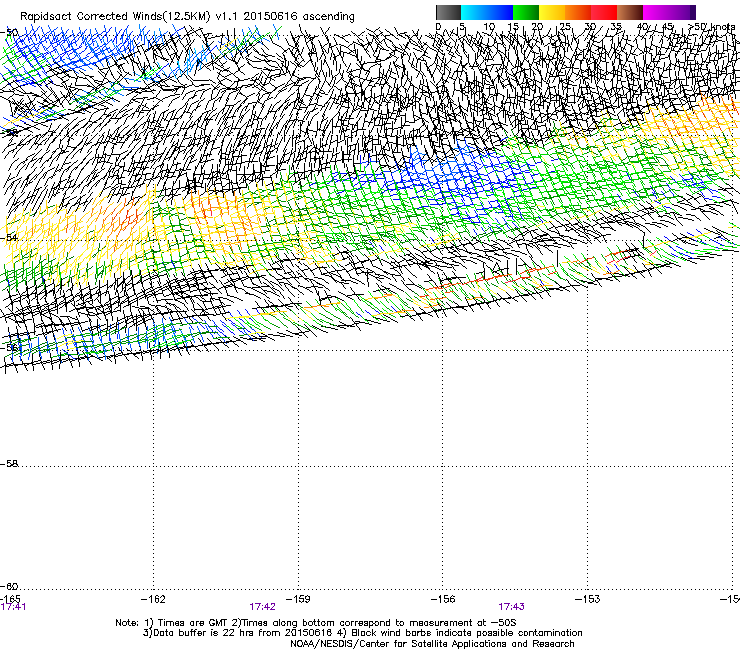Image resolution: width=740 pixels, height=650 pixels.
Task: Click the legend scale value '20'
Action: coord(537,27)
